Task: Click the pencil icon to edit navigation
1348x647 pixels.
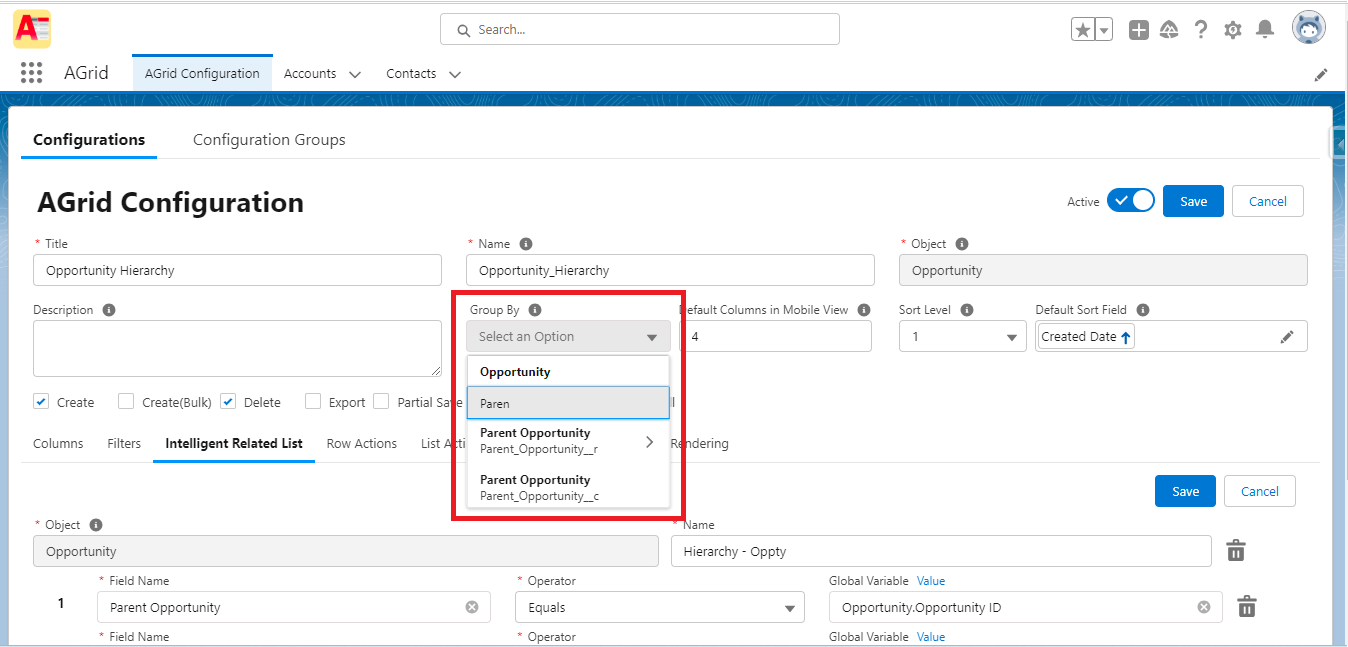Action: click(1321, 75)
